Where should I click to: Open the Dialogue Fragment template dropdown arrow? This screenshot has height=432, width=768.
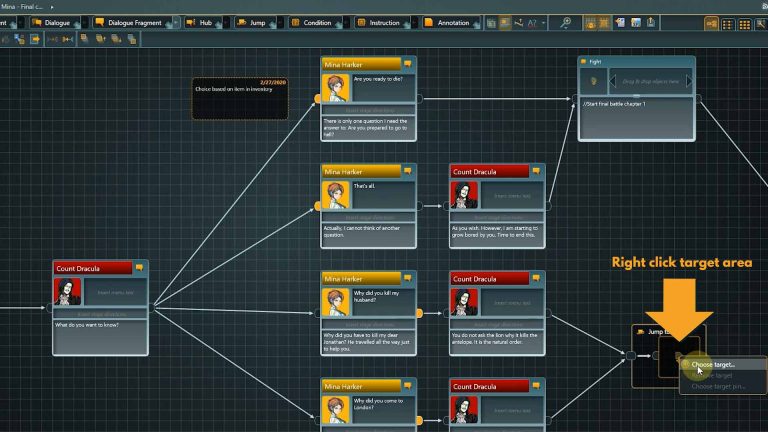tap(176, 23)
